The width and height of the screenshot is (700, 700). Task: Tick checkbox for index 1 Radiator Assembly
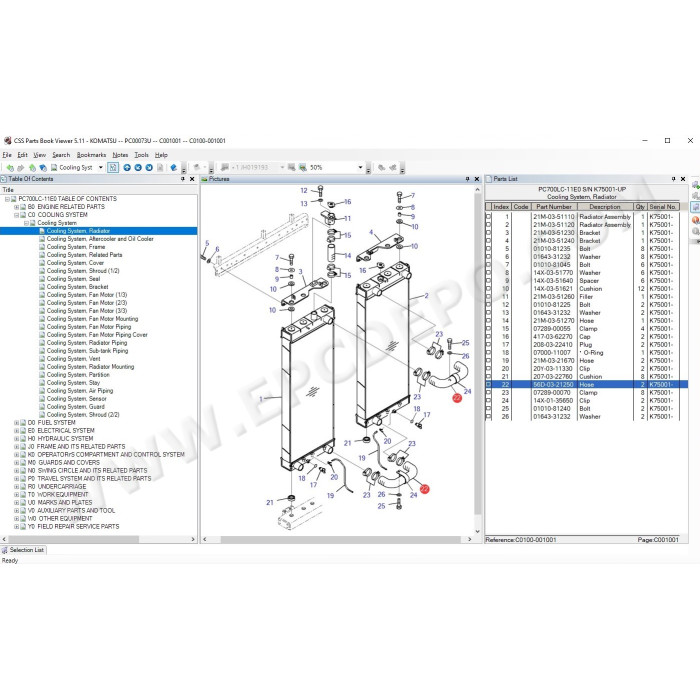tap(488, 217)
